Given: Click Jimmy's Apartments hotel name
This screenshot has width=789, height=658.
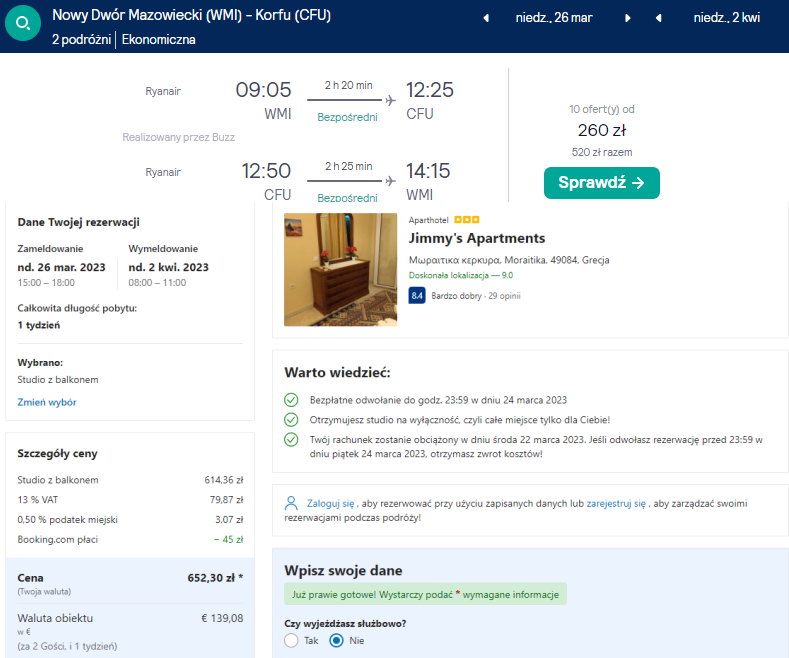Looking at the screenshot, I should click(x=477, y=238).
